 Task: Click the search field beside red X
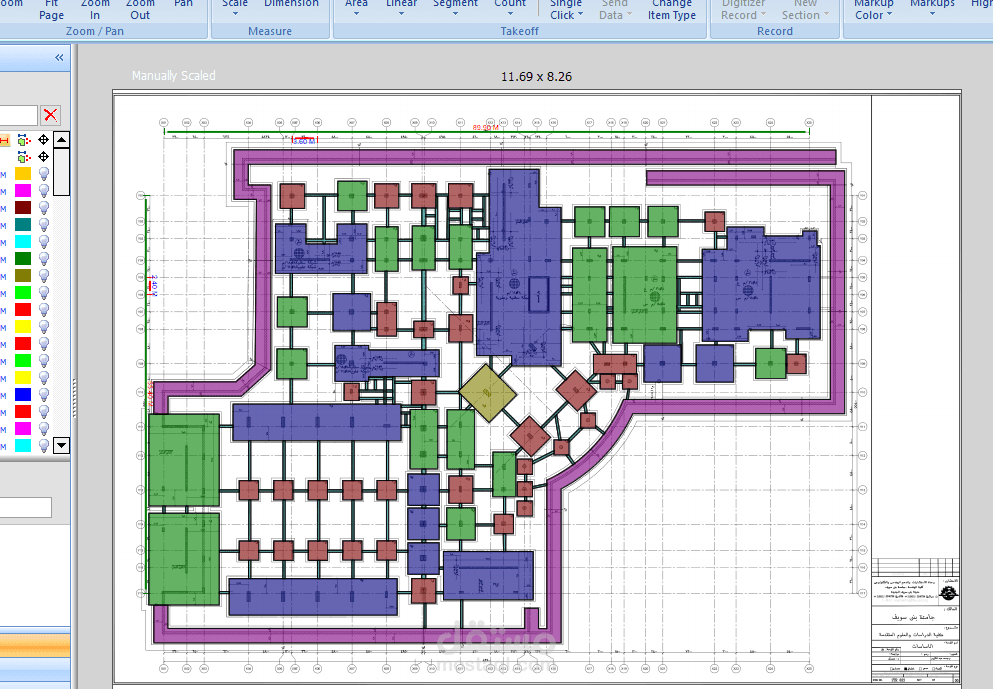pyautogui.click(x=18, y=115)
